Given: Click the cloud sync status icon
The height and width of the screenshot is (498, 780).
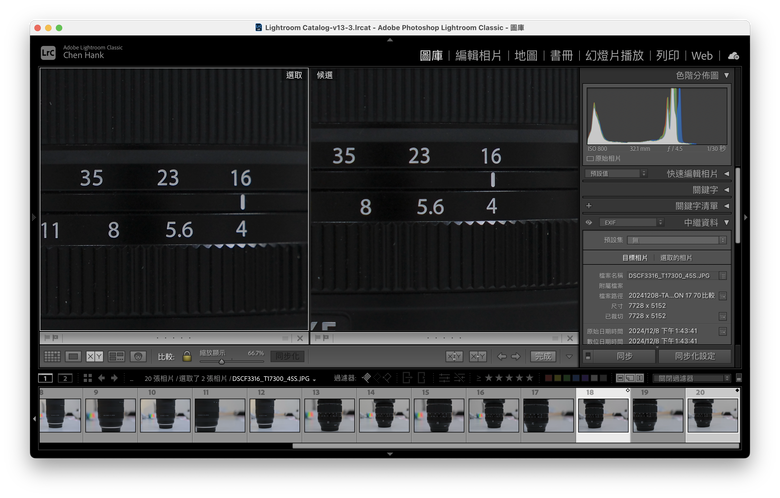Looking at the screenshot, I should point(733,56).
